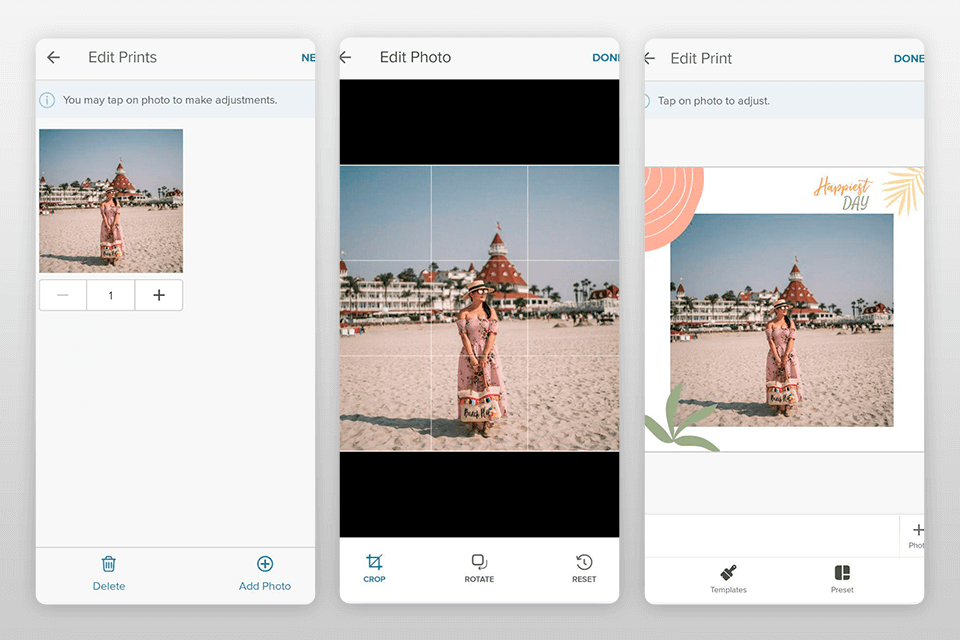960x640 pixels.
Task: Go back from Edit Print screen
Action: [x=649, y=59]
